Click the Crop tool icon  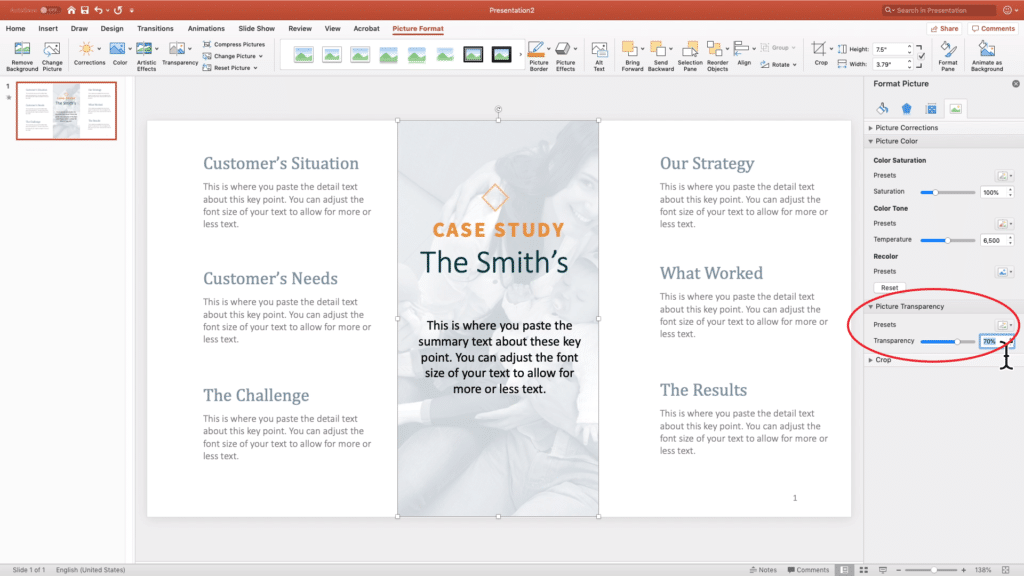(x=817, y=48)
